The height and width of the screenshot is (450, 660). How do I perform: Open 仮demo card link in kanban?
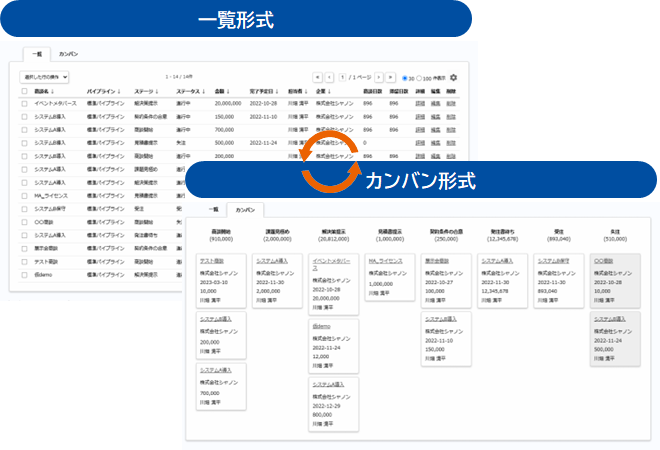pos(321,326)
